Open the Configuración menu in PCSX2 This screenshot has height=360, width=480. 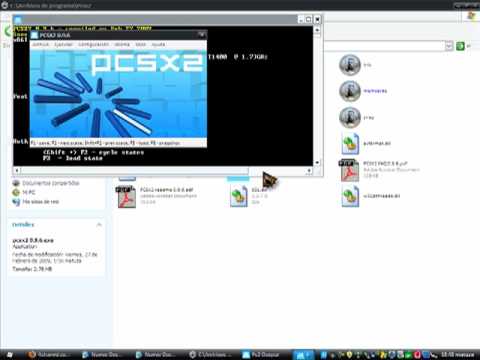[93, 44]
